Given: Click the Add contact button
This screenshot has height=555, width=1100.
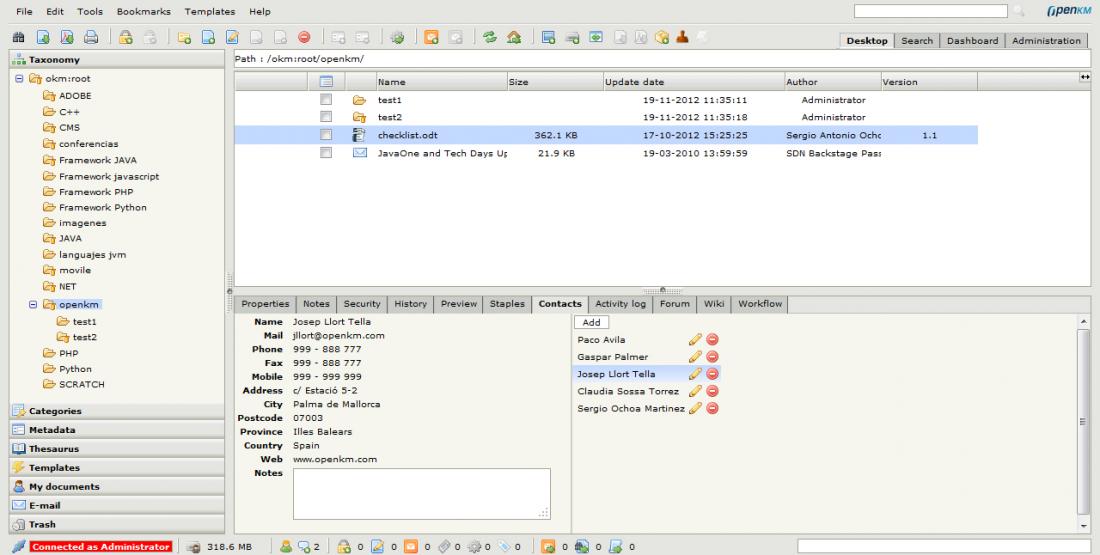Looking at the screenshot, I should click(591, 322).
